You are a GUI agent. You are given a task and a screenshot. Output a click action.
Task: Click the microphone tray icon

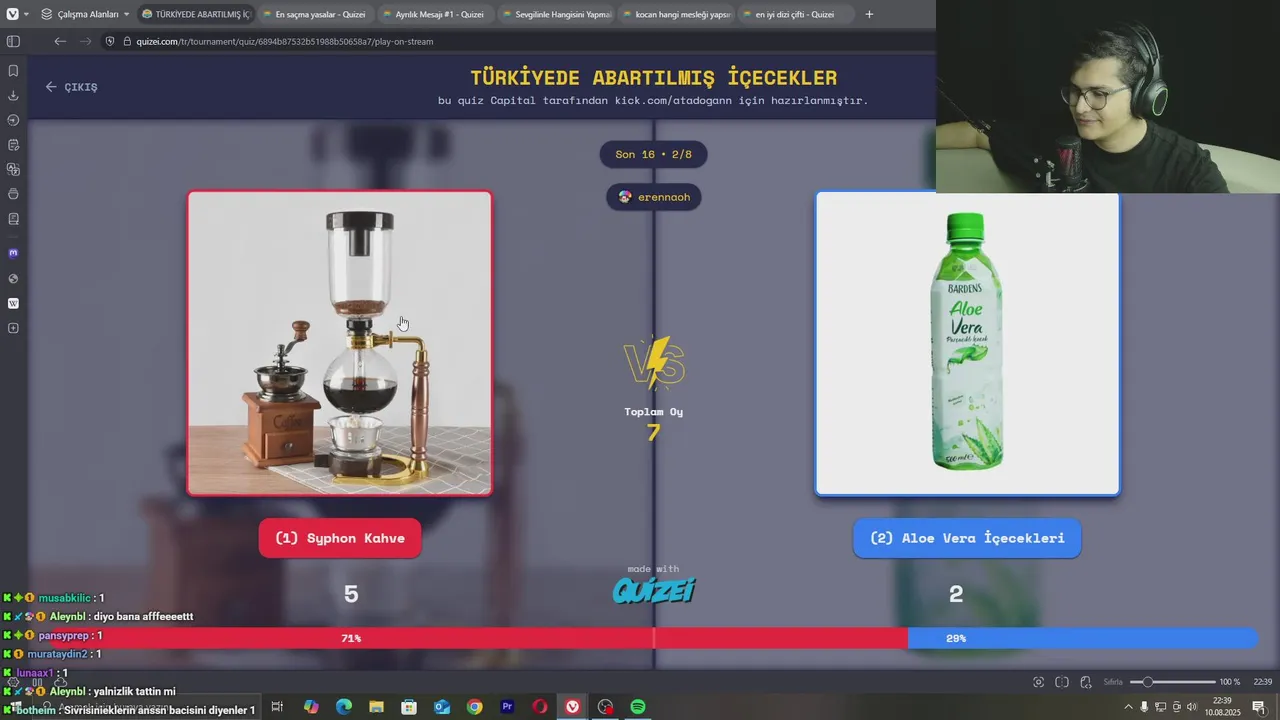[x=1145, y=707]
